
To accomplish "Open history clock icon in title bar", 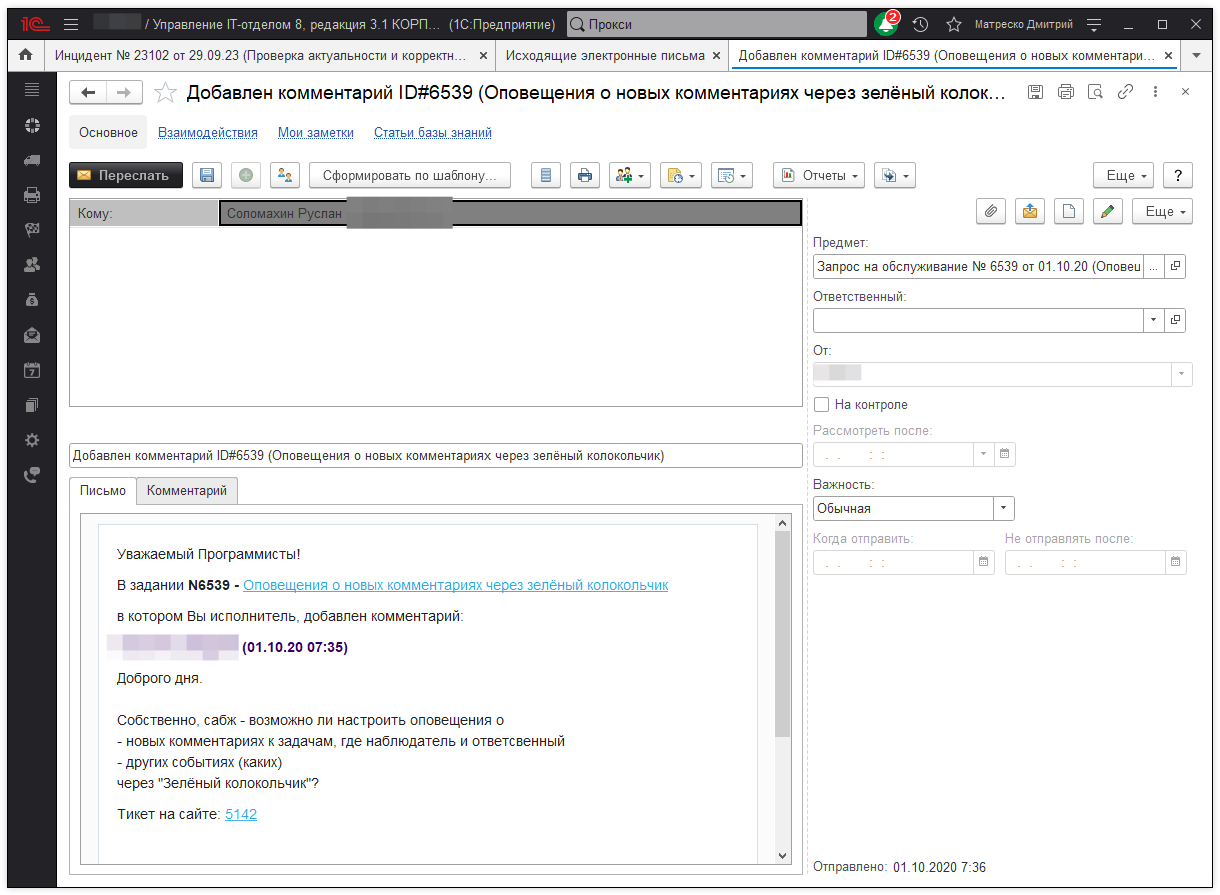I will pos(920,24).
